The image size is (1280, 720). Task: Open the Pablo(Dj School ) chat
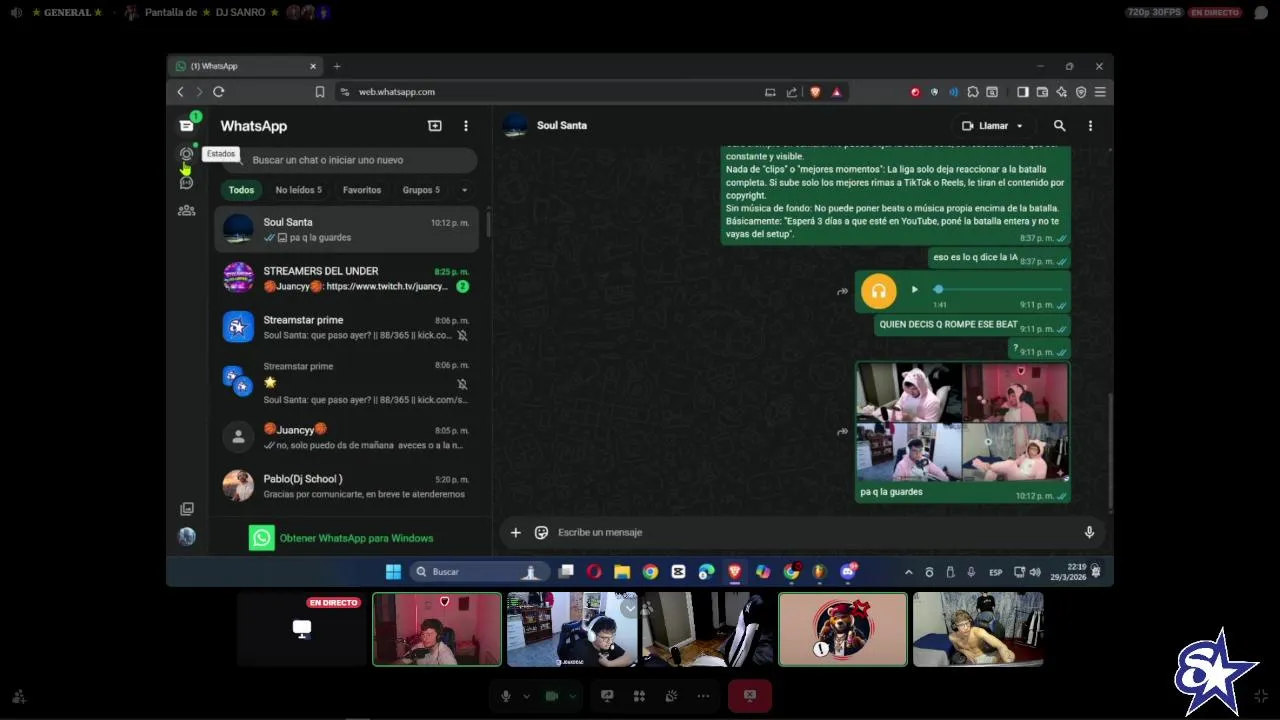347,486
